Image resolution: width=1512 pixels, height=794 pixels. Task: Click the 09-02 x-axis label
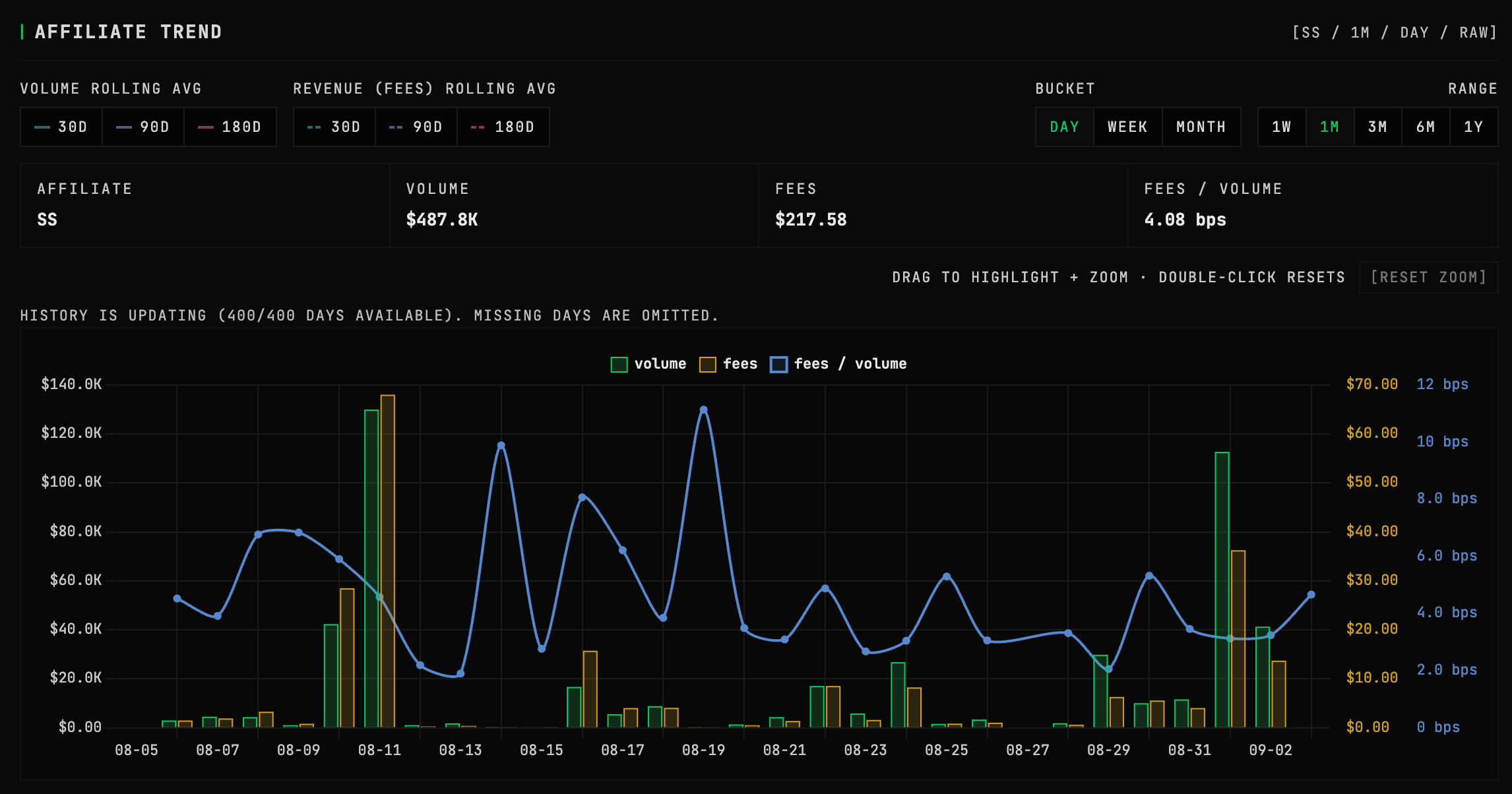(1271, 750)
